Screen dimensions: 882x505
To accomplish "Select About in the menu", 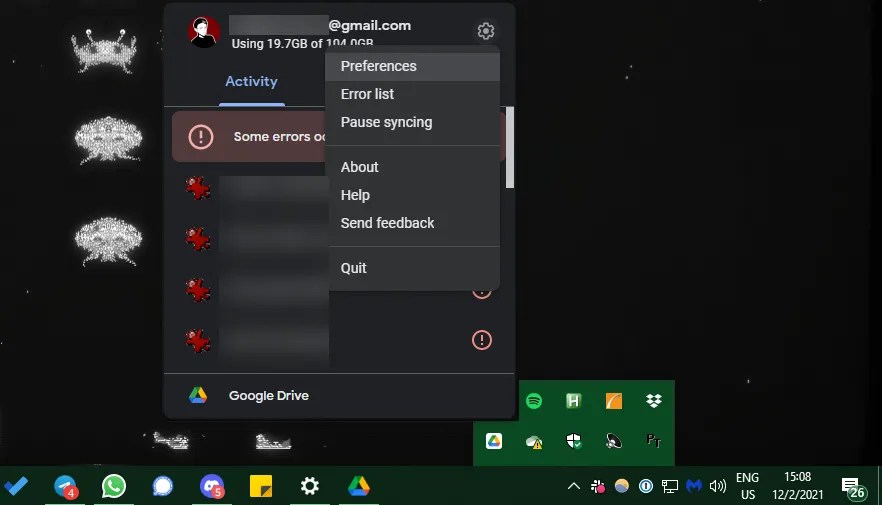I will point(412,167).
